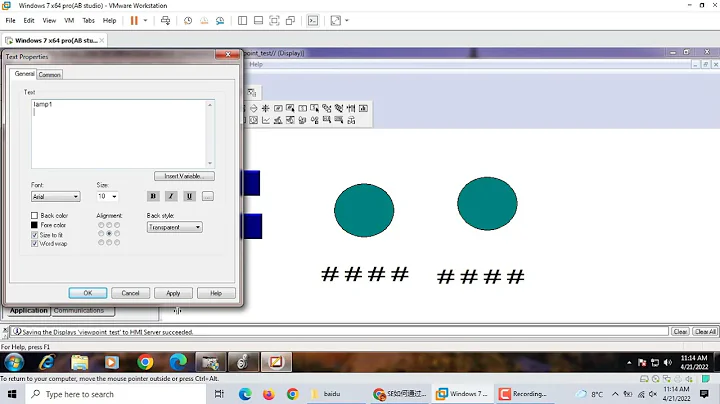Switch to Unity mode icon

290,21
